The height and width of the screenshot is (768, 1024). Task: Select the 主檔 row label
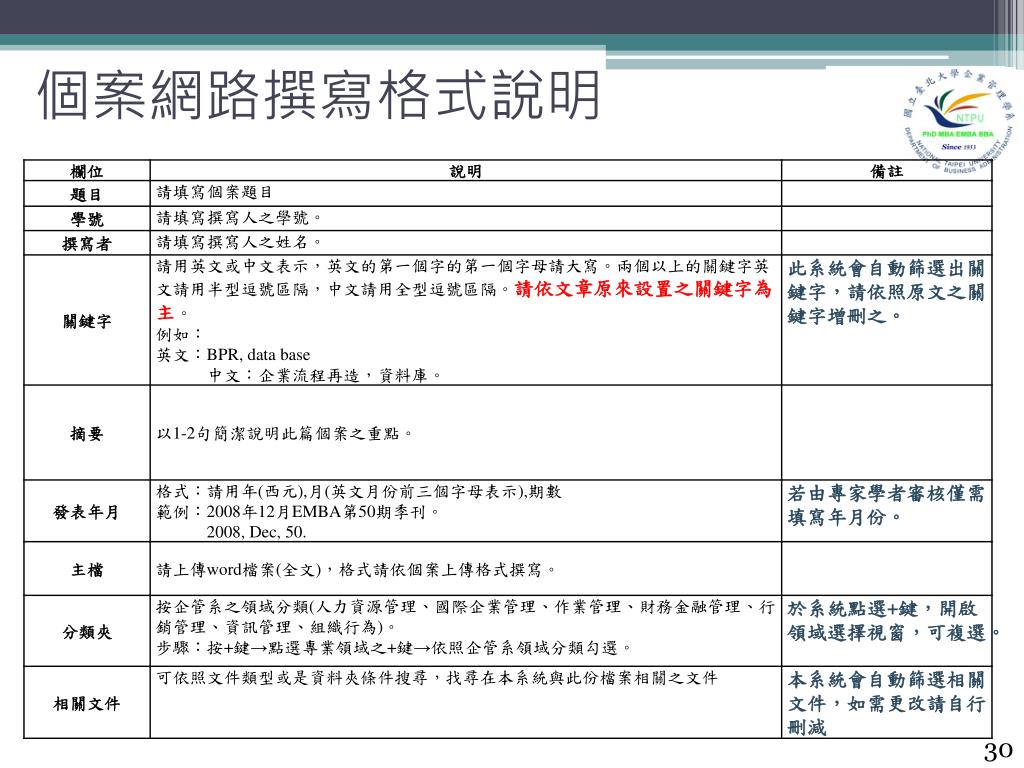pyautogui.click(x=86, y=569)
